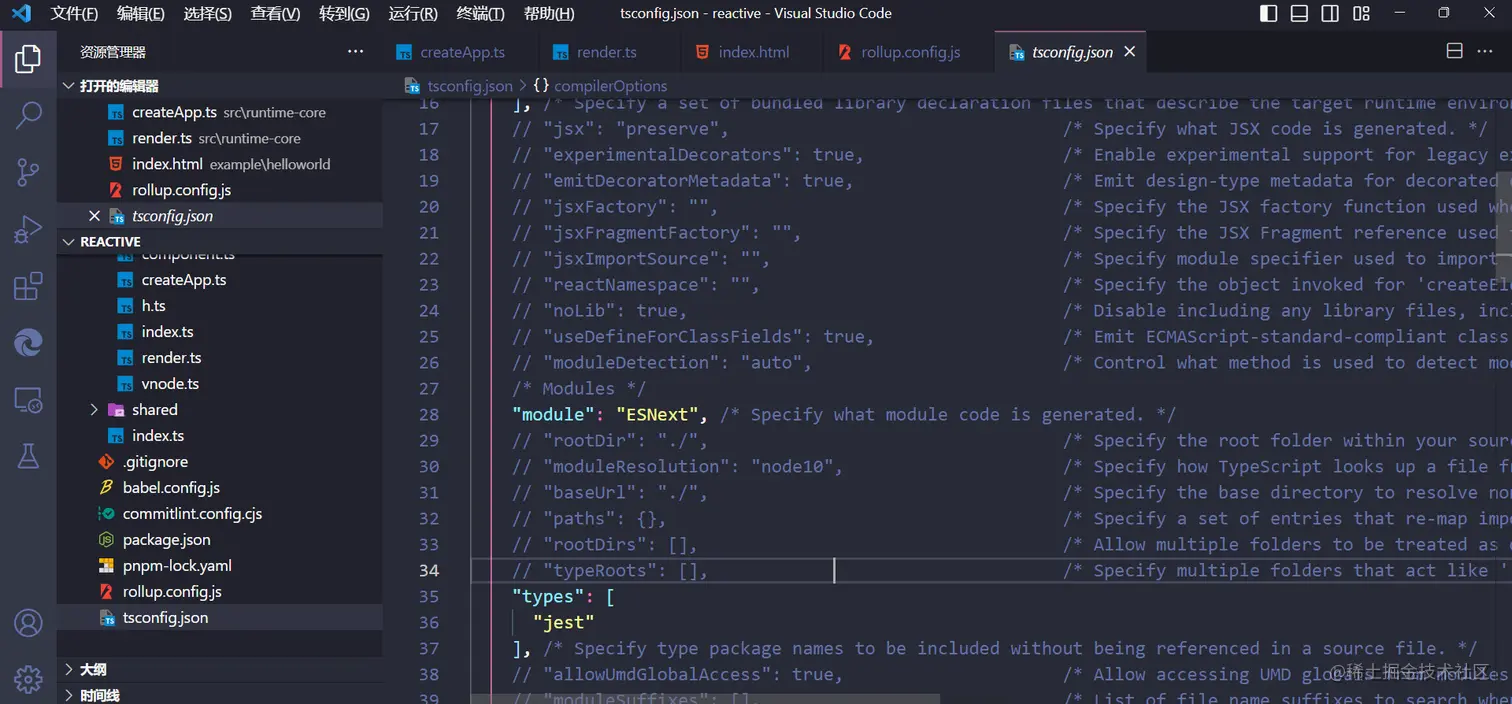This screenshot has height=704, width=1512.
Task: Open the Manage gear icon
Action: click(x=28, y=679)
